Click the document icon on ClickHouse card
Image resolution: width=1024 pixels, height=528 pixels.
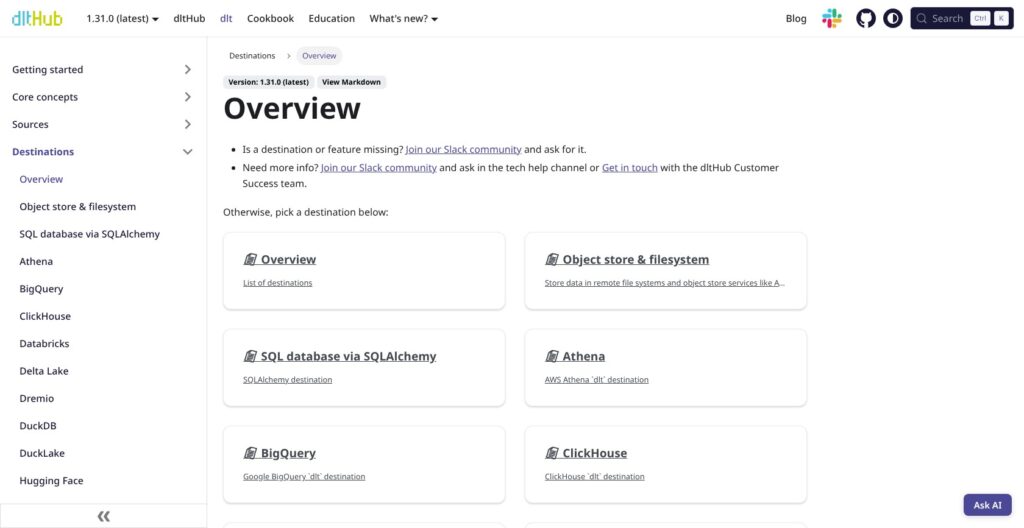pyautogui.click(x=552, y=453)
